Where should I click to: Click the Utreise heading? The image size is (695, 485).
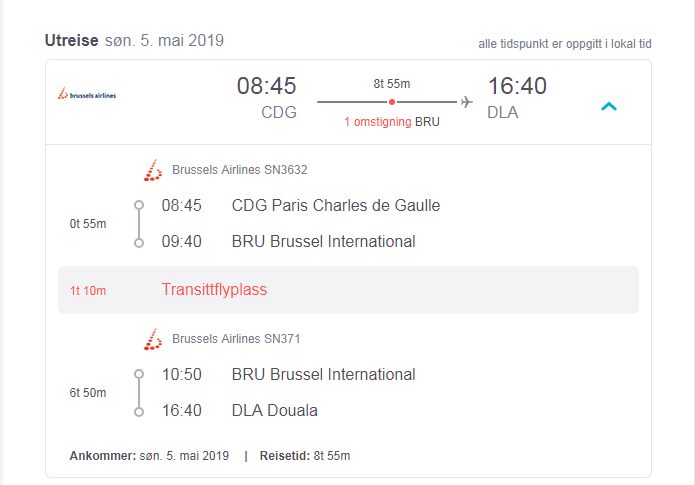[x=72, y=40]
